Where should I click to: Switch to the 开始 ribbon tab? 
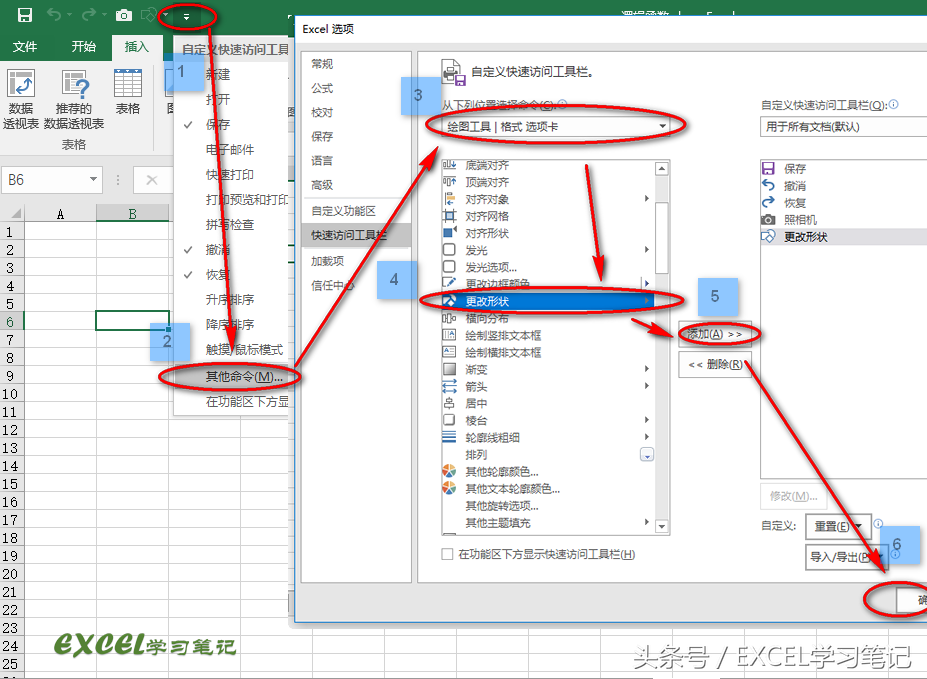(83, 47)
